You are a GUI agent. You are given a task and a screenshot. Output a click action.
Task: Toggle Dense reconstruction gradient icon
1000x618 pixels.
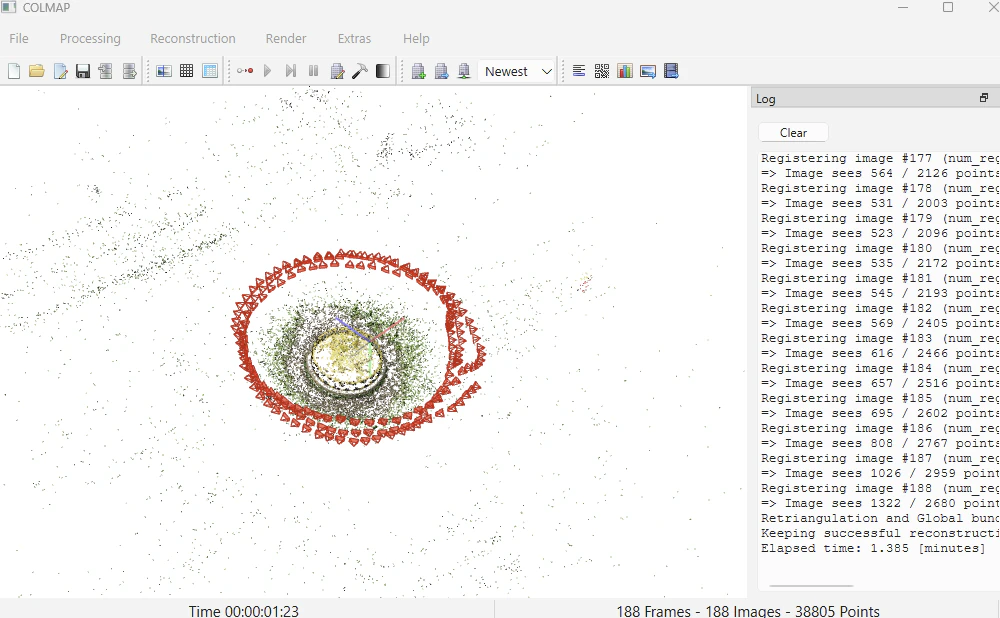(x=383, y=71)
